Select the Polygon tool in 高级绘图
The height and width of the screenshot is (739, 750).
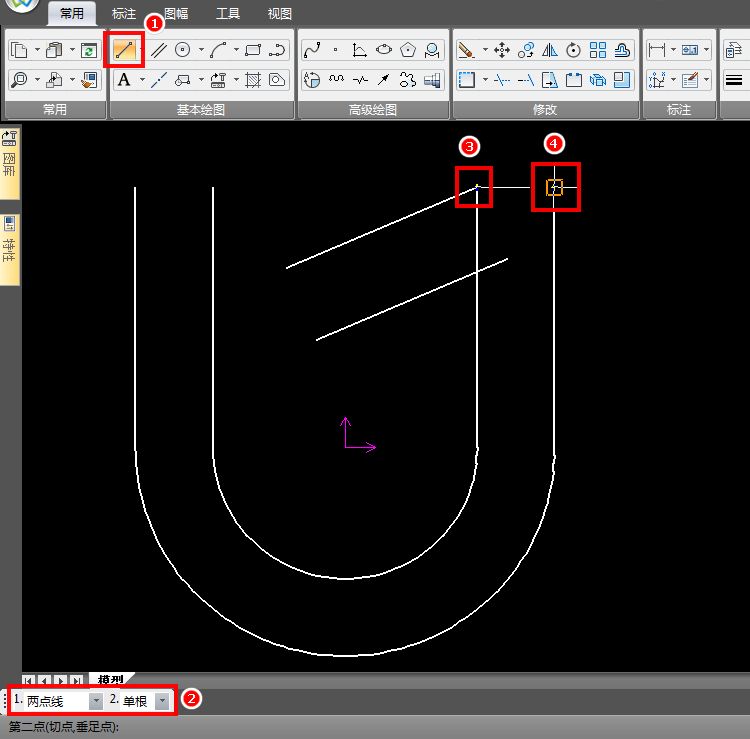(x=408, y=49)
